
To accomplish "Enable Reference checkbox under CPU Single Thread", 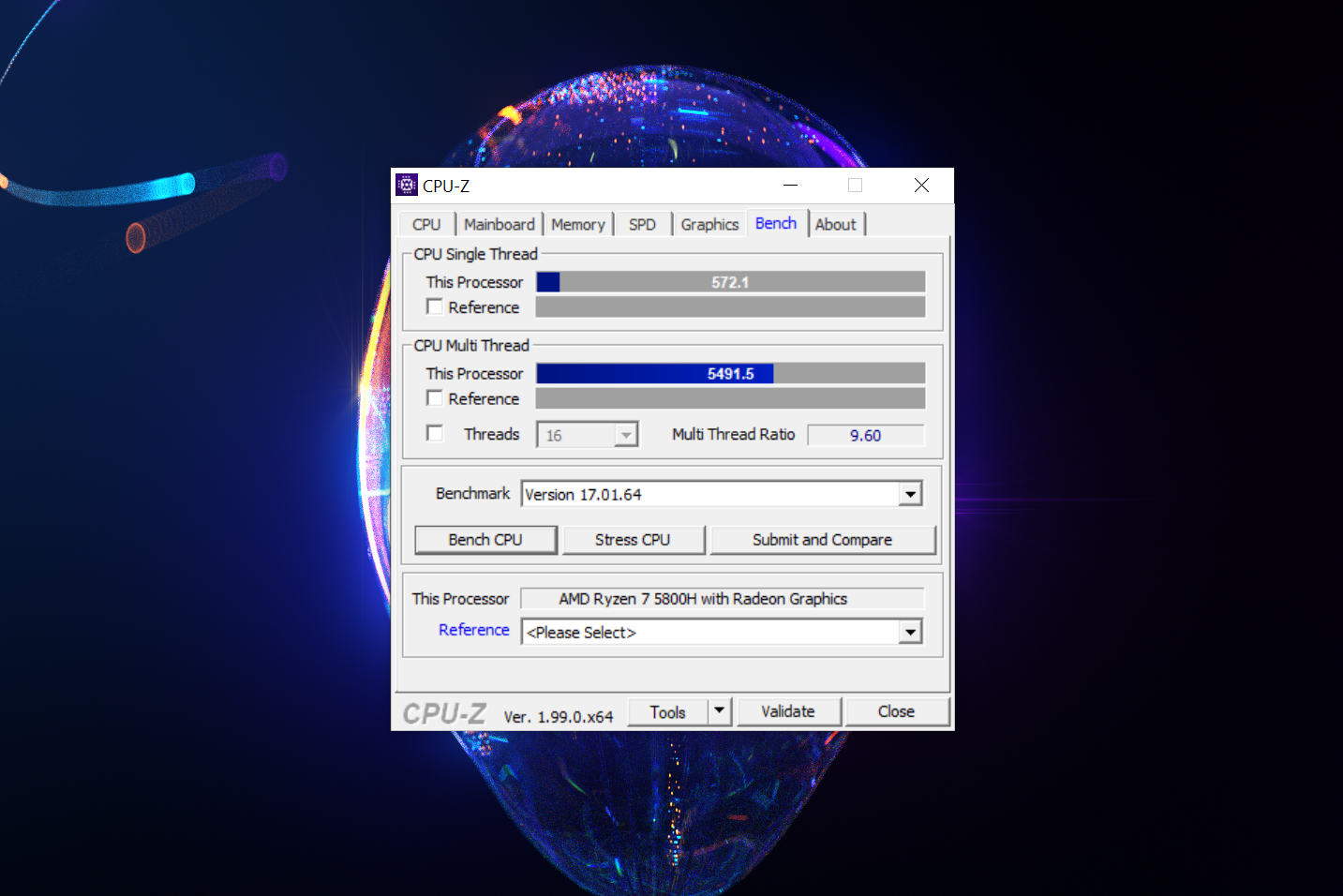I will pyautogui.click(x=435, y=306).
